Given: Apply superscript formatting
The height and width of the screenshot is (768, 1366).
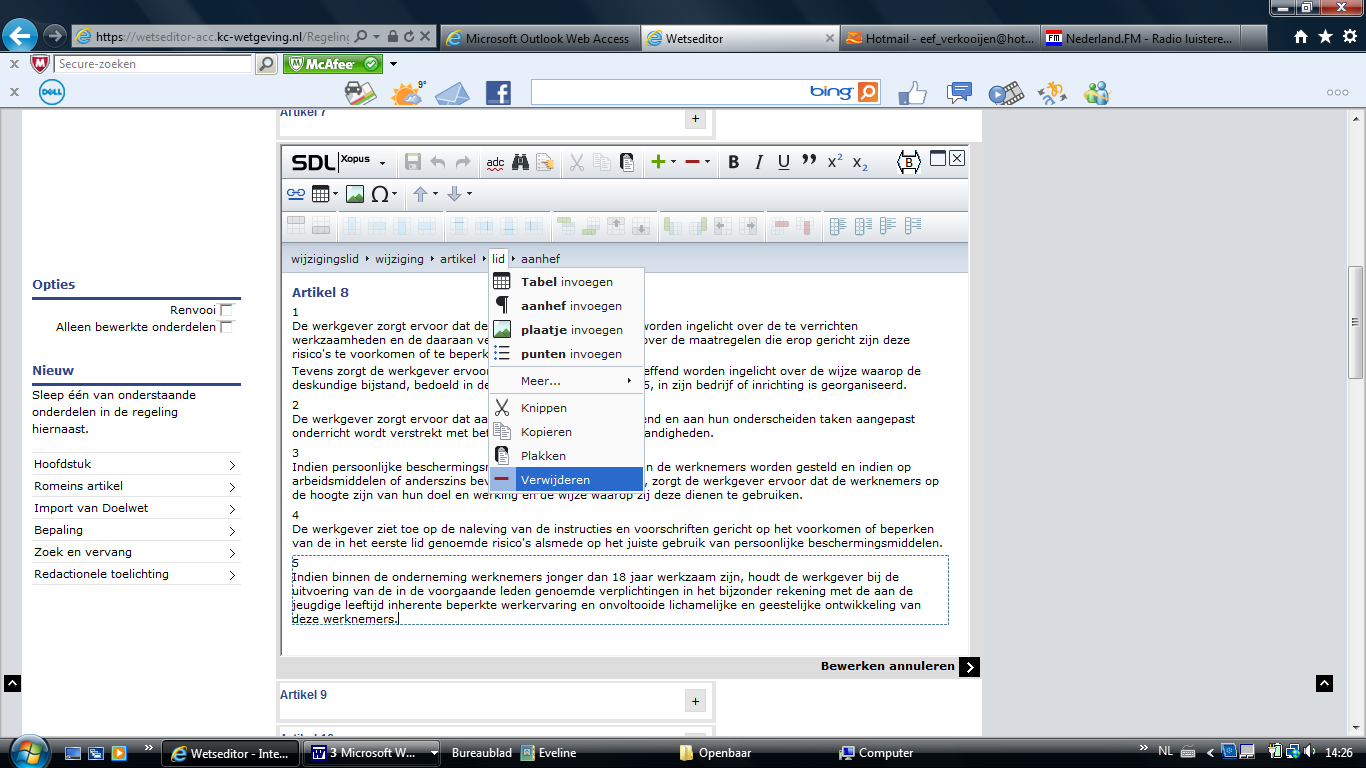Looking at the screenshot, I should pyautogui.click(x=835, y=161).
